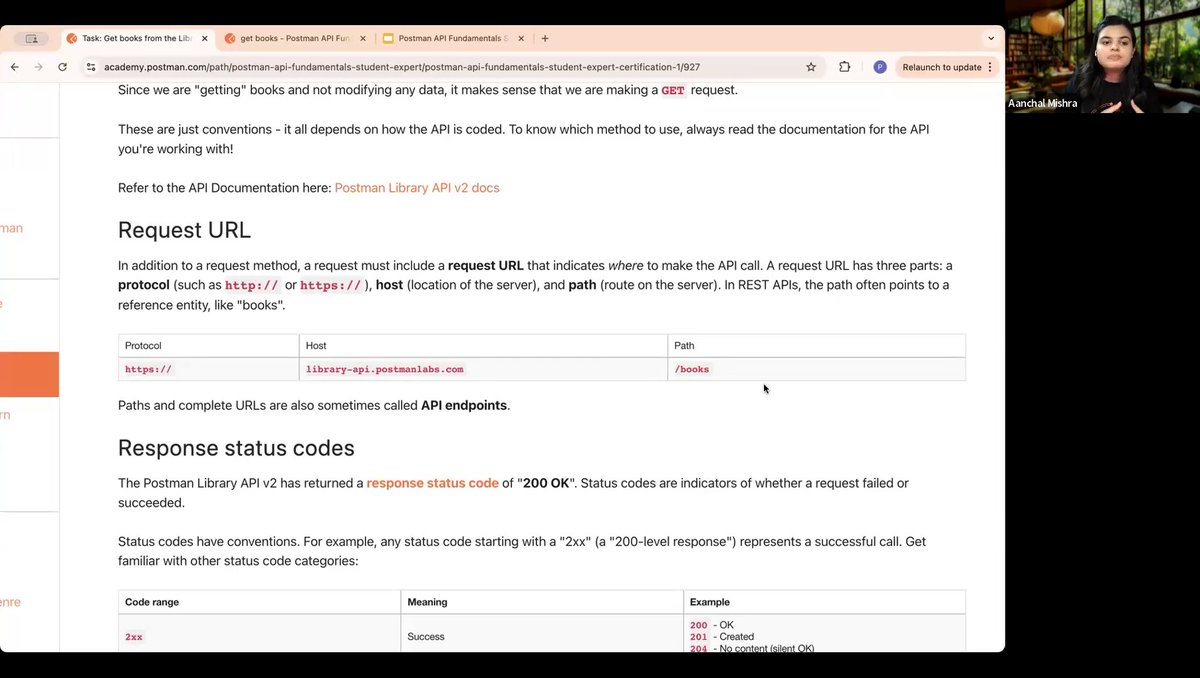The height and width of the screenshot is (678, 1200).
Task: Click Aanchal Mishra's video thumbnail
Action: [1103, 57]
